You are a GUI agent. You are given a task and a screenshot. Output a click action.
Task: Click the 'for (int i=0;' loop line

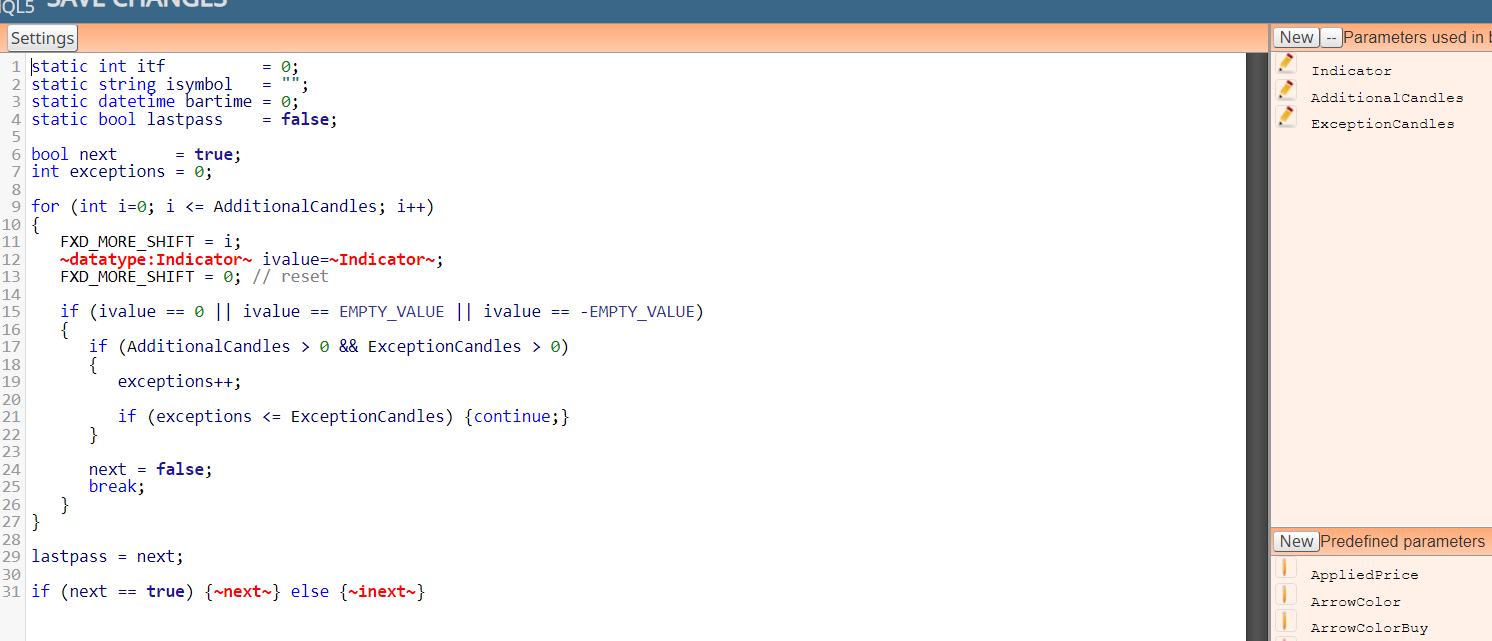232,207
